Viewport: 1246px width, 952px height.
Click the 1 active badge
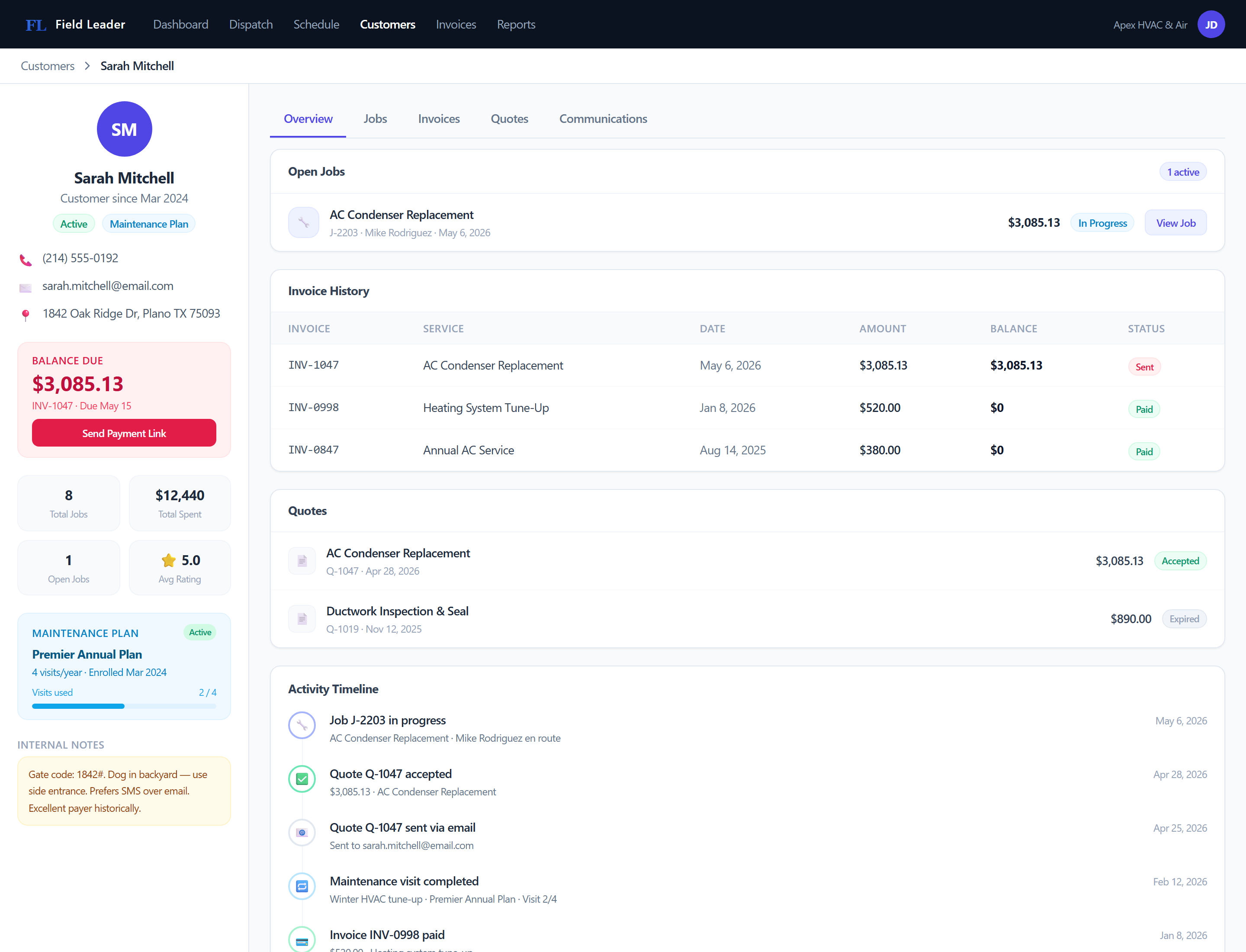coord(1182,172)
